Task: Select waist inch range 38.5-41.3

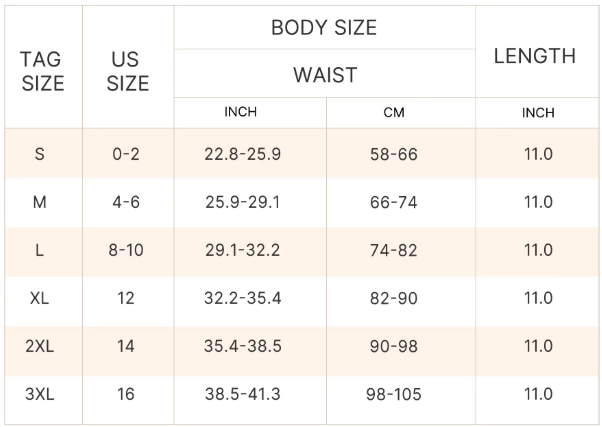Action: 242,394
